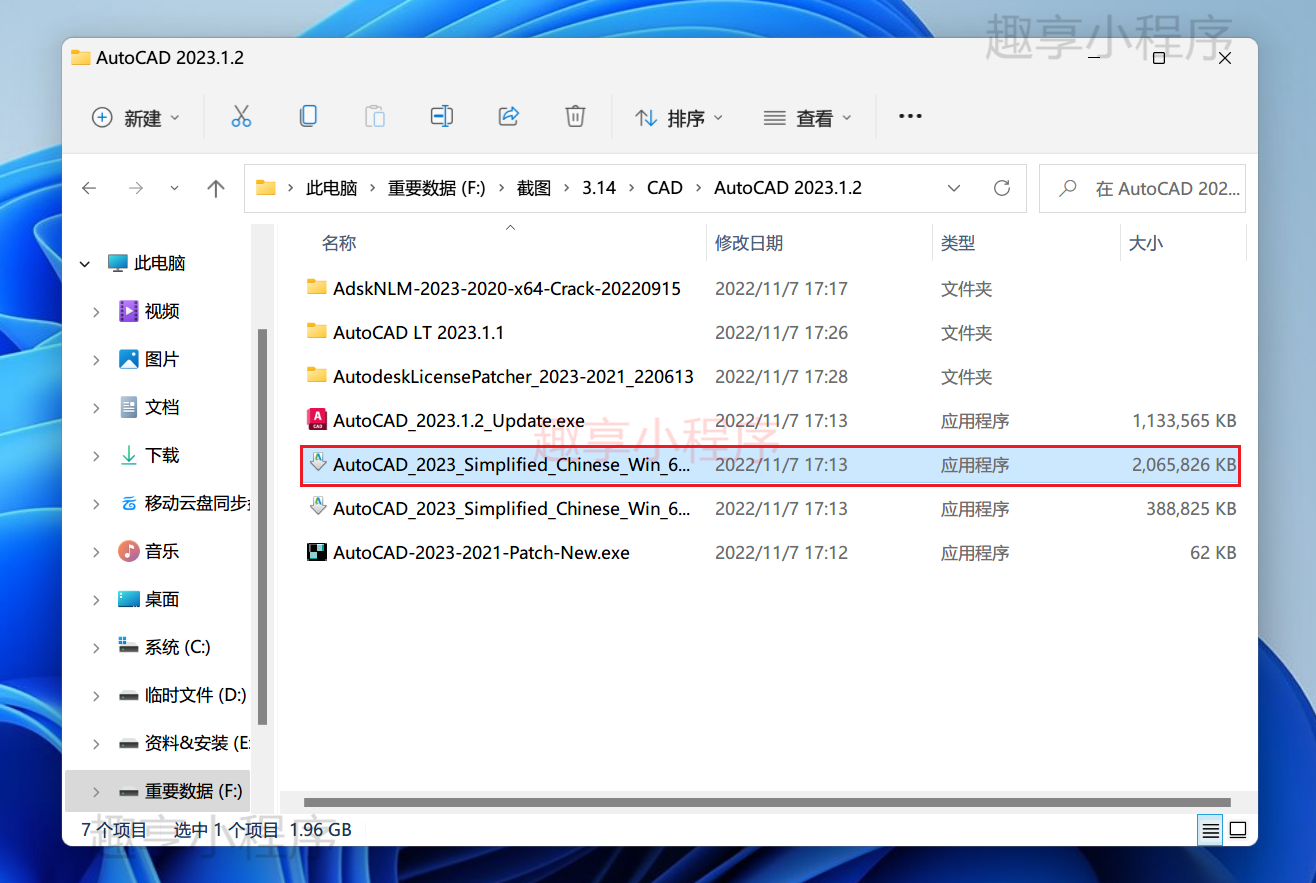
Task: Click the Cut scissors icon
Action: tap(241, 117)
